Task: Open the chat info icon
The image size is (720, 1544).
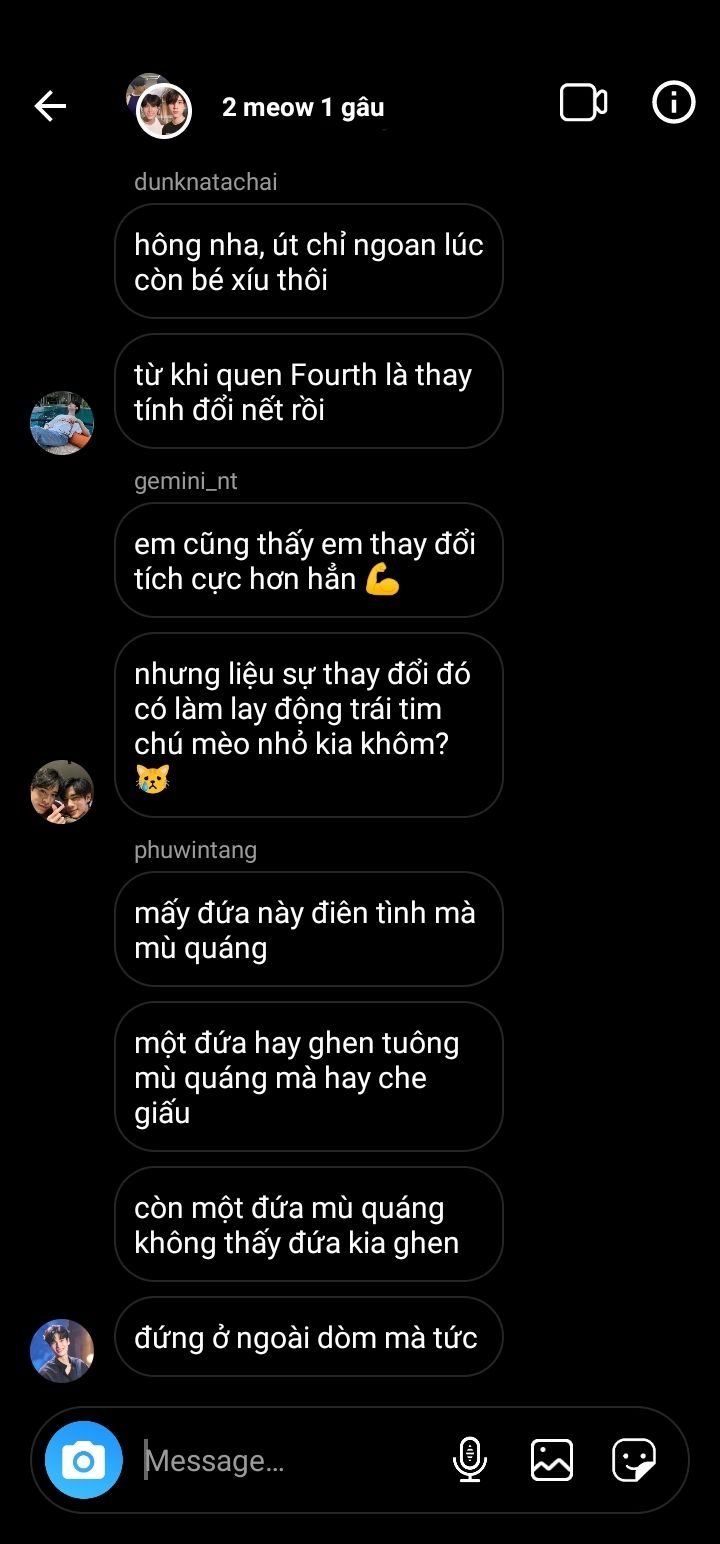Action: pyautogui.click(x=674, y=102)
